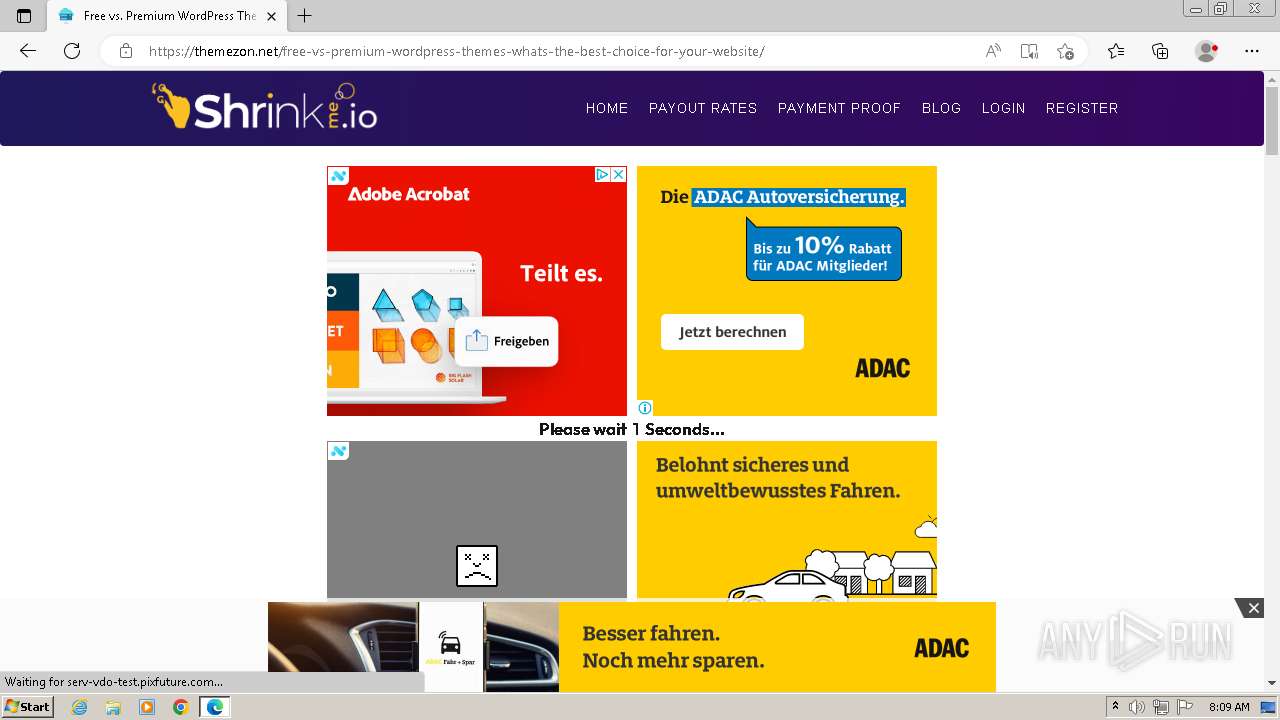The width and height of the screenshot is (1280, 720).
Task: Open File Explorer from taskbar
Action: (x=113, y=707)
